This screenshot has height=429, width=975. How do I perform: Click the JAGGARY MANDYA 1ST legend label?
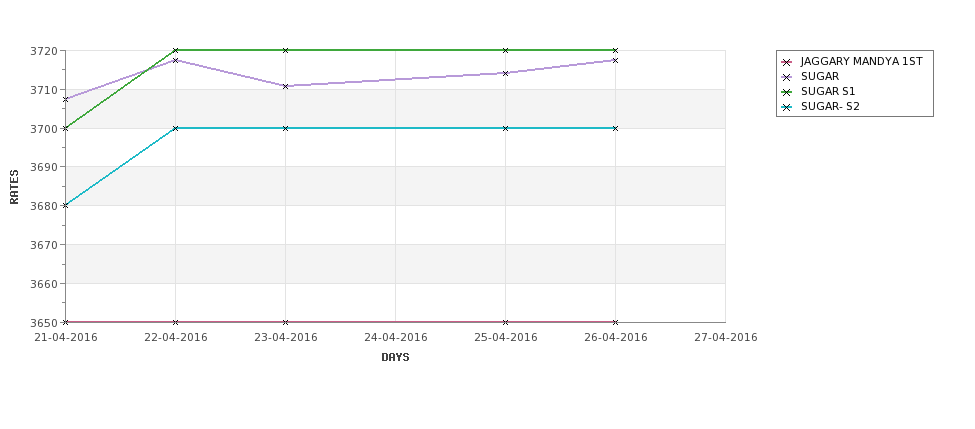861,62
